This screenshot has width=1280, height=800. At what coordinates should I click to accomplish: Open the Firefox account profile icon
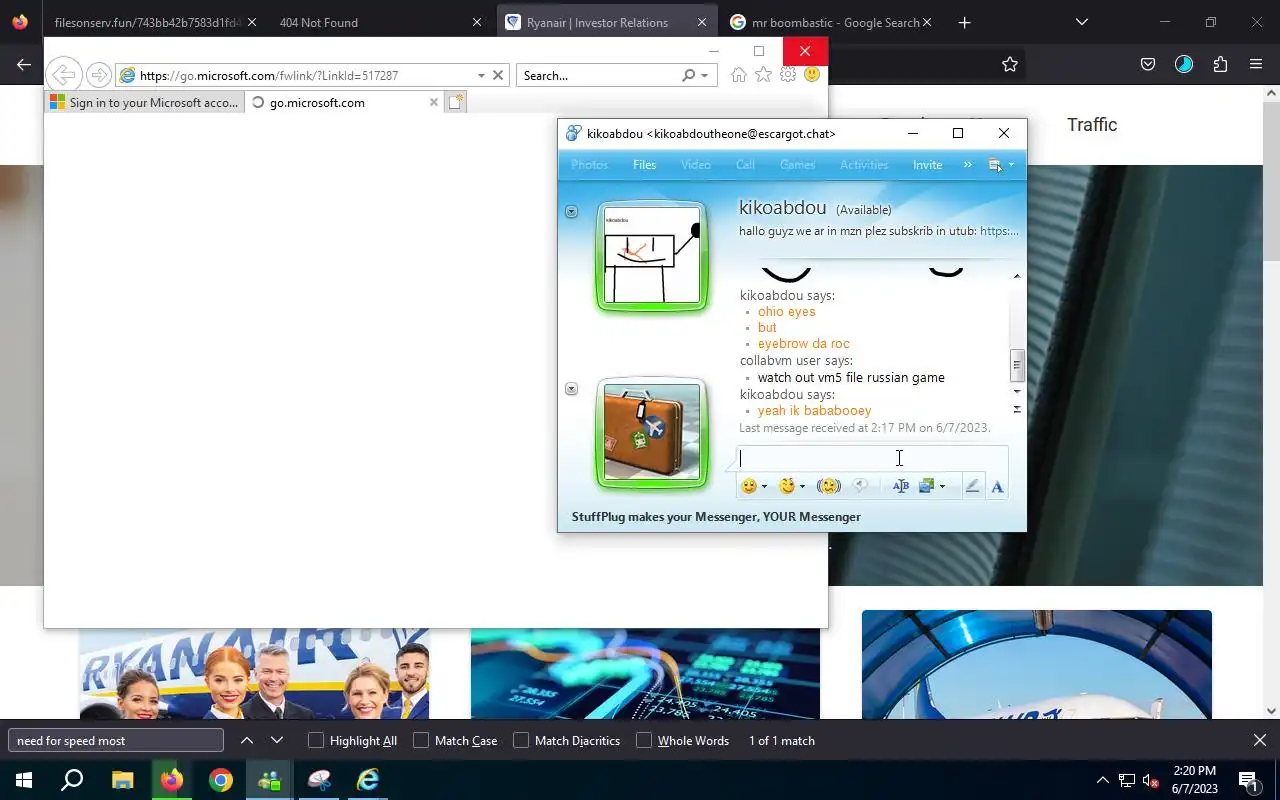1184,64
